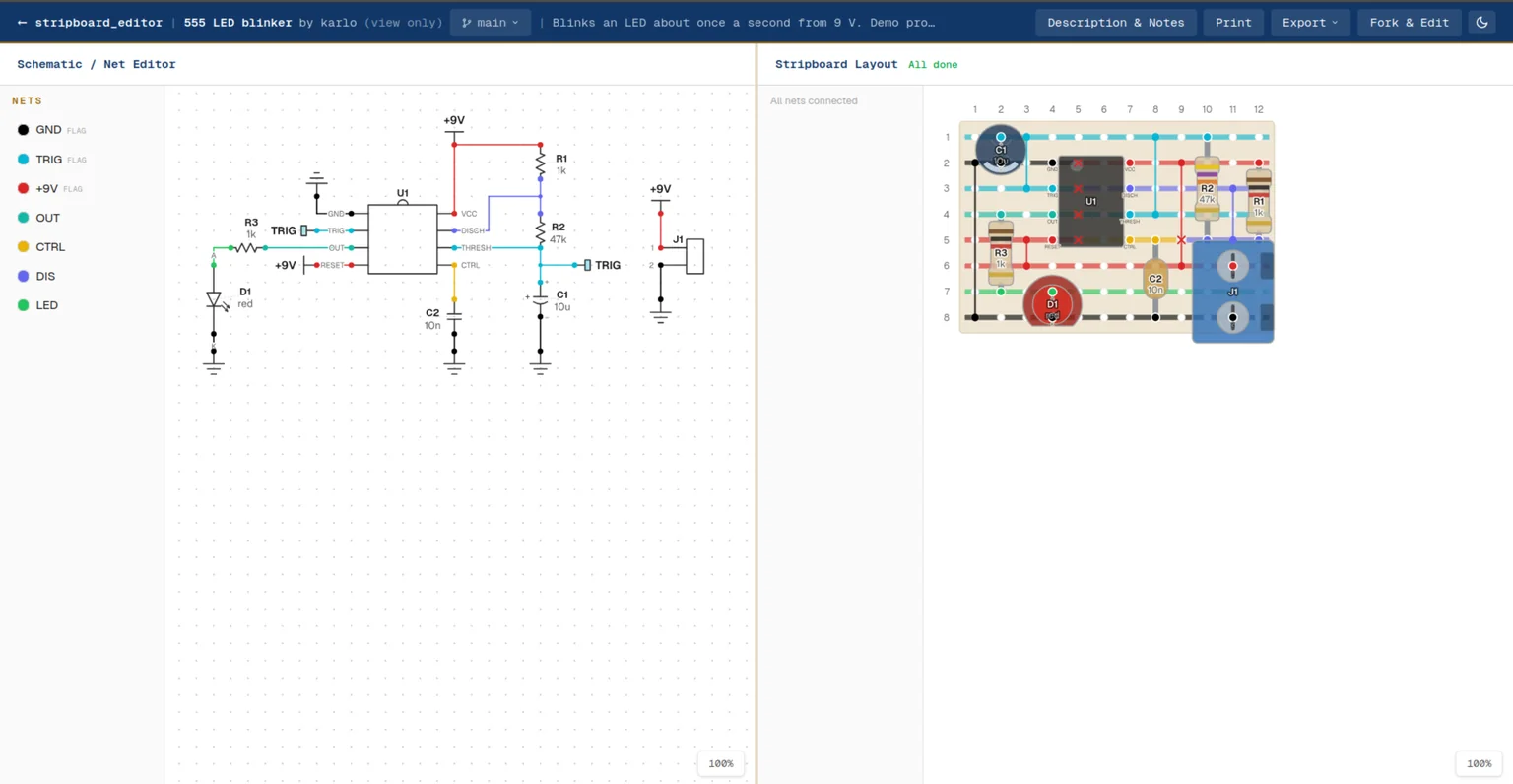This screenshot has width=1513, height=784.
Task: Click the Print button
Action: [1233, 22]
